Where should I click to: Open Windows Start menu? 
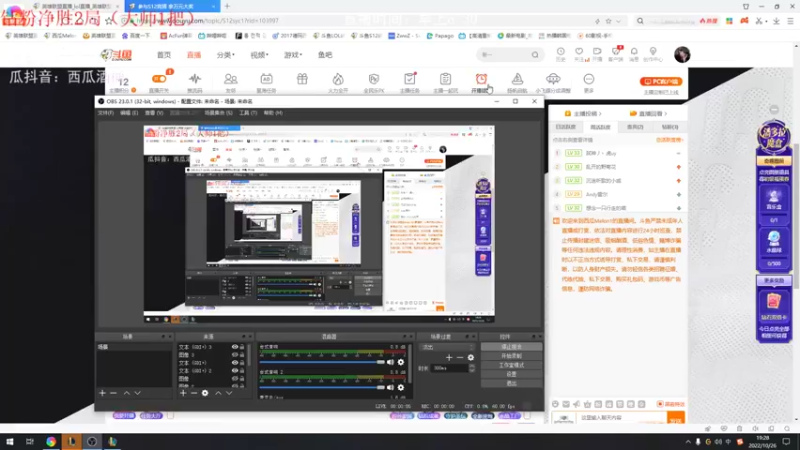tap(10, 441)
